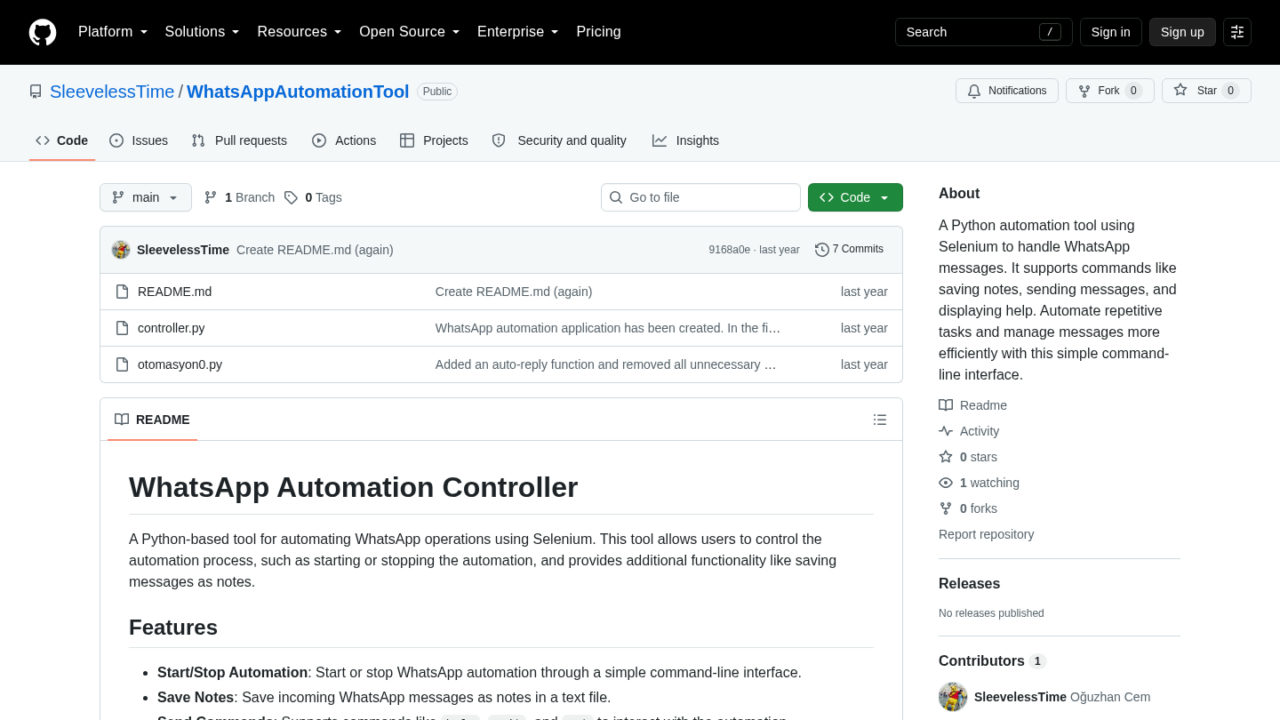The width and height of the screenshot is (1280, 720).
Task: Expand the Open Source menu
Action: point(409,32)
